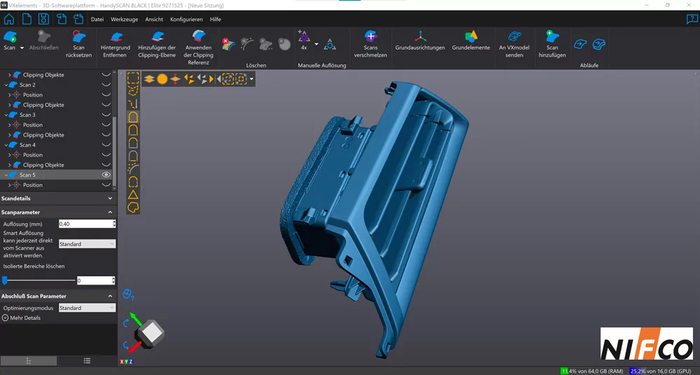Select Clipping Objekte under Scan 4
Image resolution: width=700 pixels, height=375 pixels.
click(43, 165)
